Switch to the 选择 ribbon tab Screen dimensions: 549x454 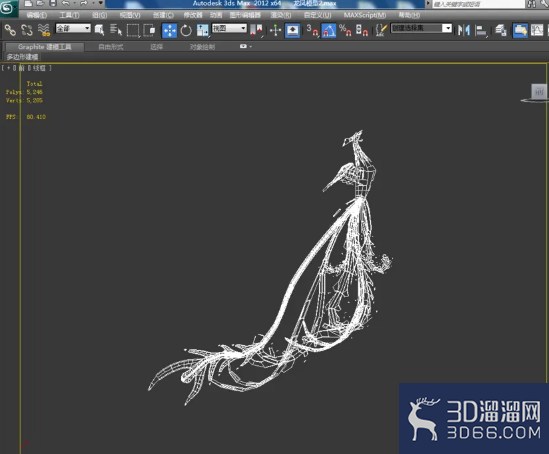pyautogui.click(x=157, y=47)
